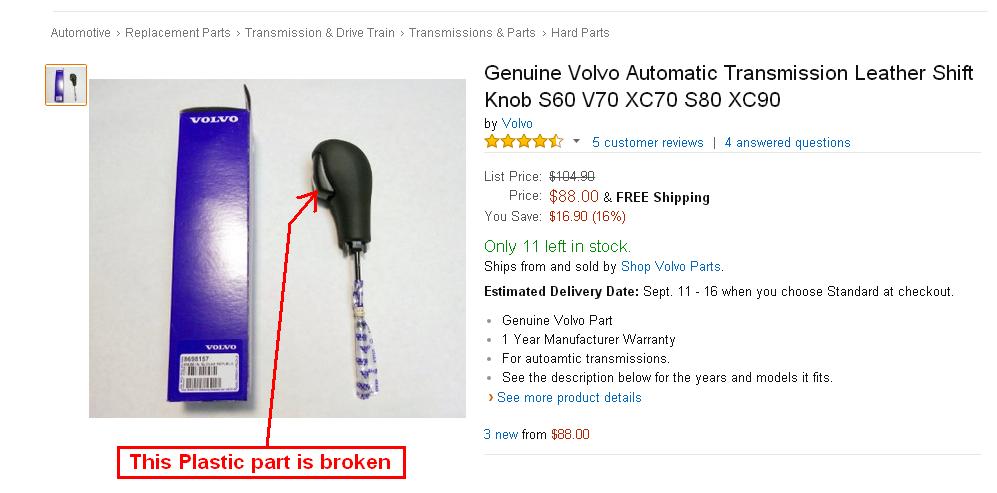
Task: Open the Automotive breadcrumb
Action: (x=81, y=33)
